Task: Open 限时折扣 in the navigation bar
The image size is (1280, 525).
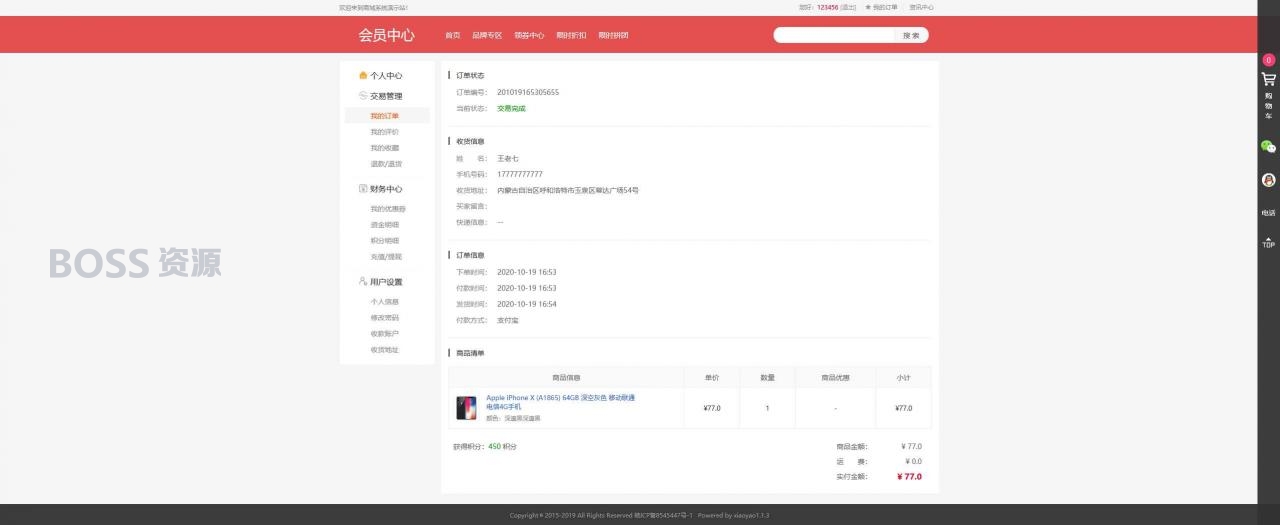Action: click(571, 35)
